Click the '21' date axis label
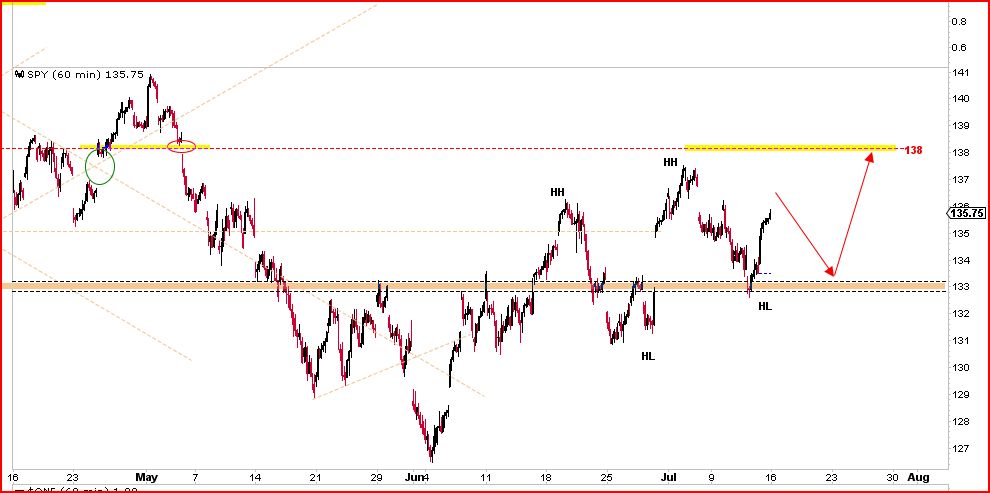 [x=316, y=477]
